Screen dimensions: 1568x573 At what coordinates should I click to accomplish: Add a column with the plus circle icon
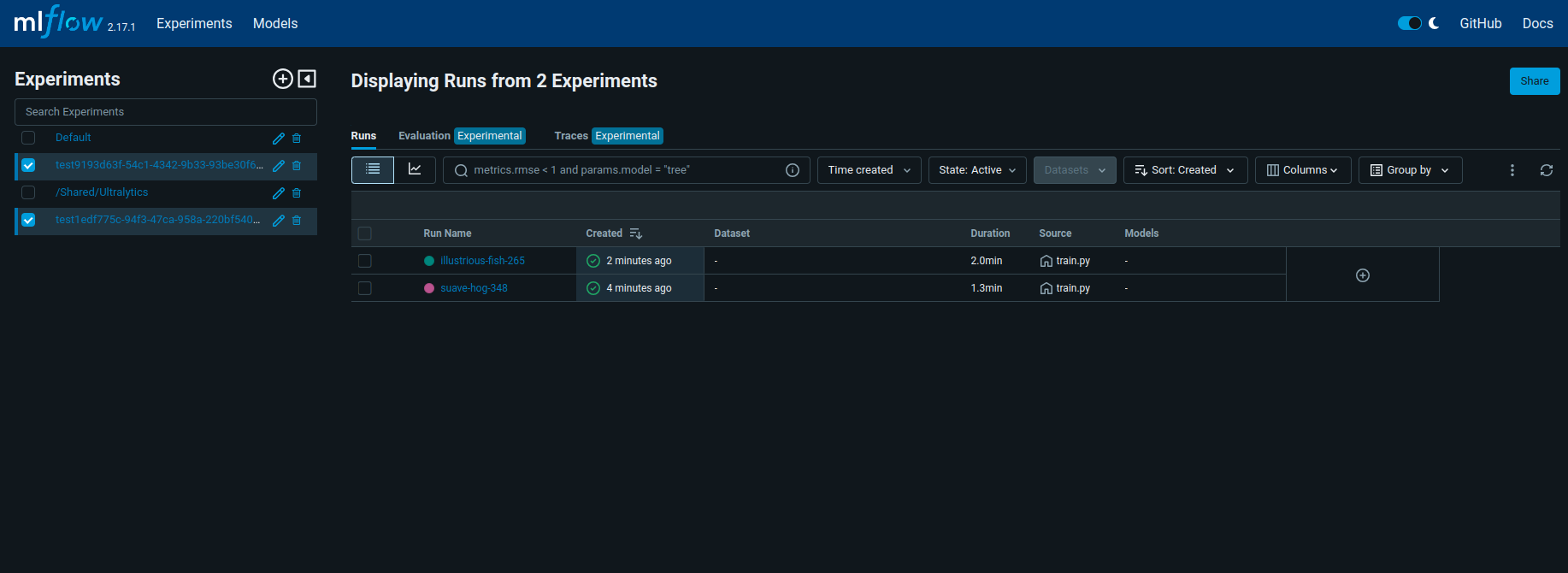1363,275
